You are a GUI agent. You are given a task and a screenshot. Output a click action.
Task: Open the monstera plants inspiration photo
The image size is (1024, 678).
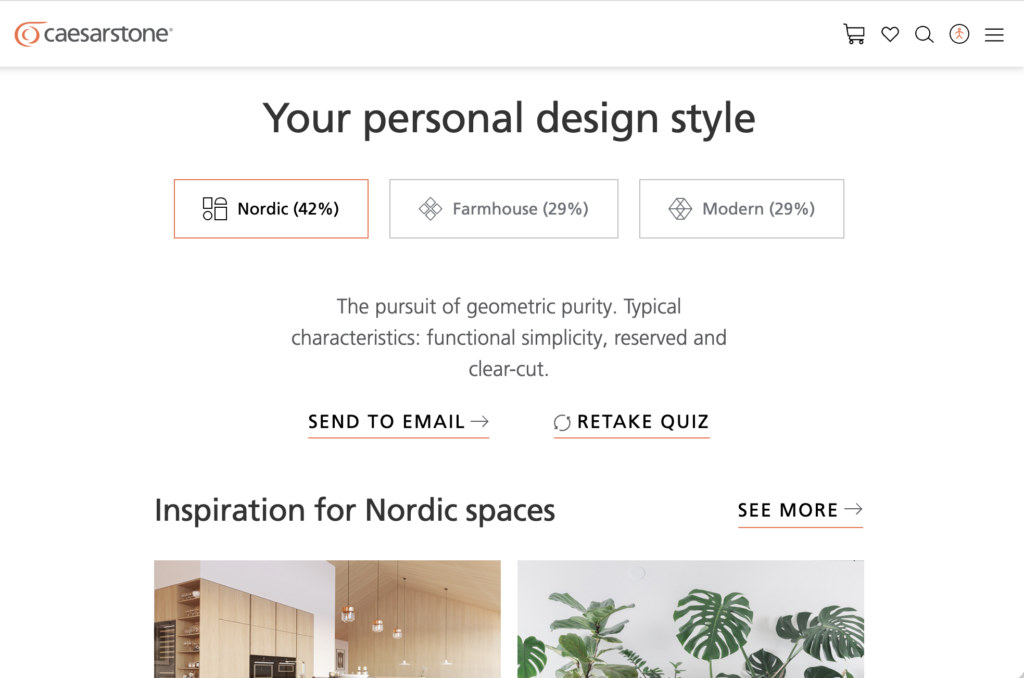pyautogui.click(x=690, y=618)
